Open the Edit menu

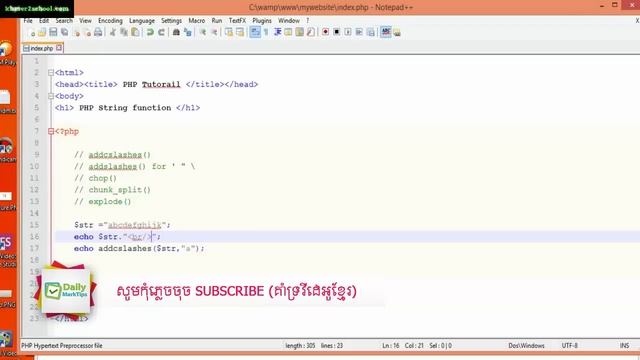(44, 20)
